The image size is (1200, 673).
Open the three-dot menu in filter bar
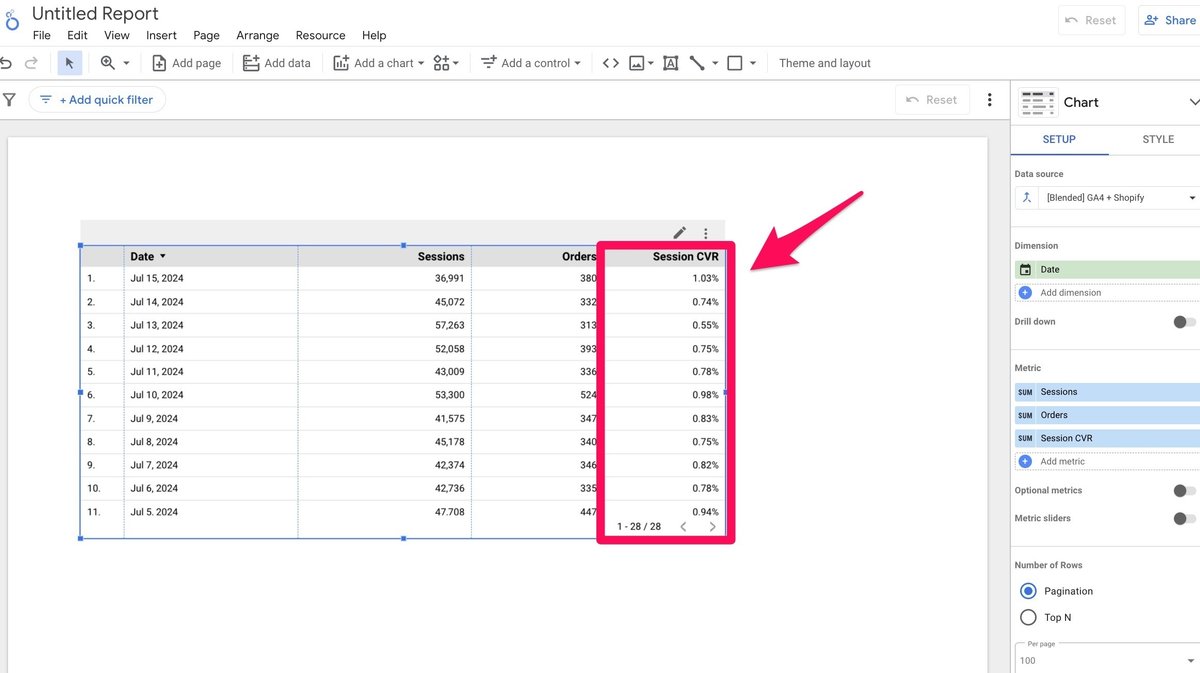(x=990, y=100)
